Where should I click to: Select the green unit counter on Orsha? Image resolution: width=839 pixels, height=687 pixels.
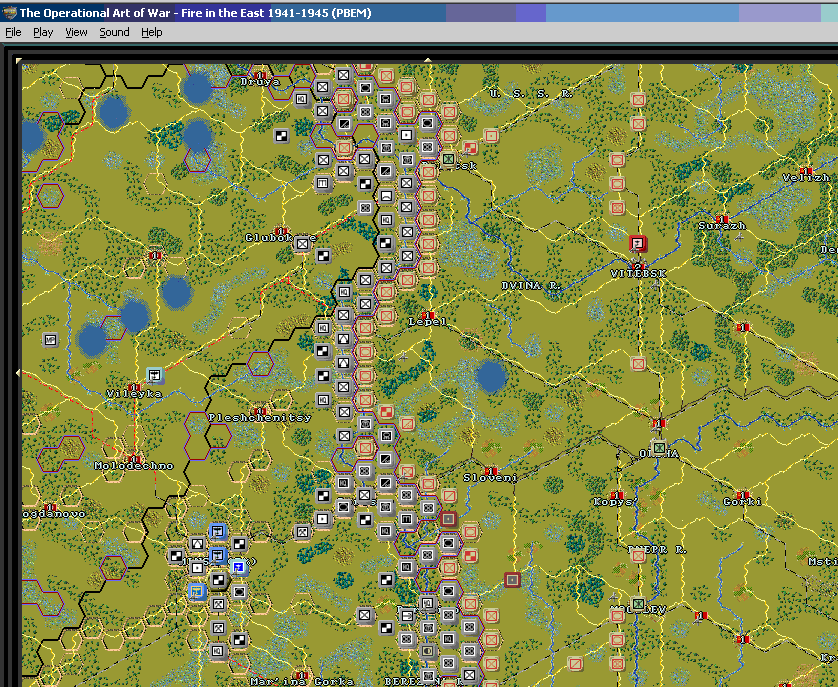tap(659, 447)
